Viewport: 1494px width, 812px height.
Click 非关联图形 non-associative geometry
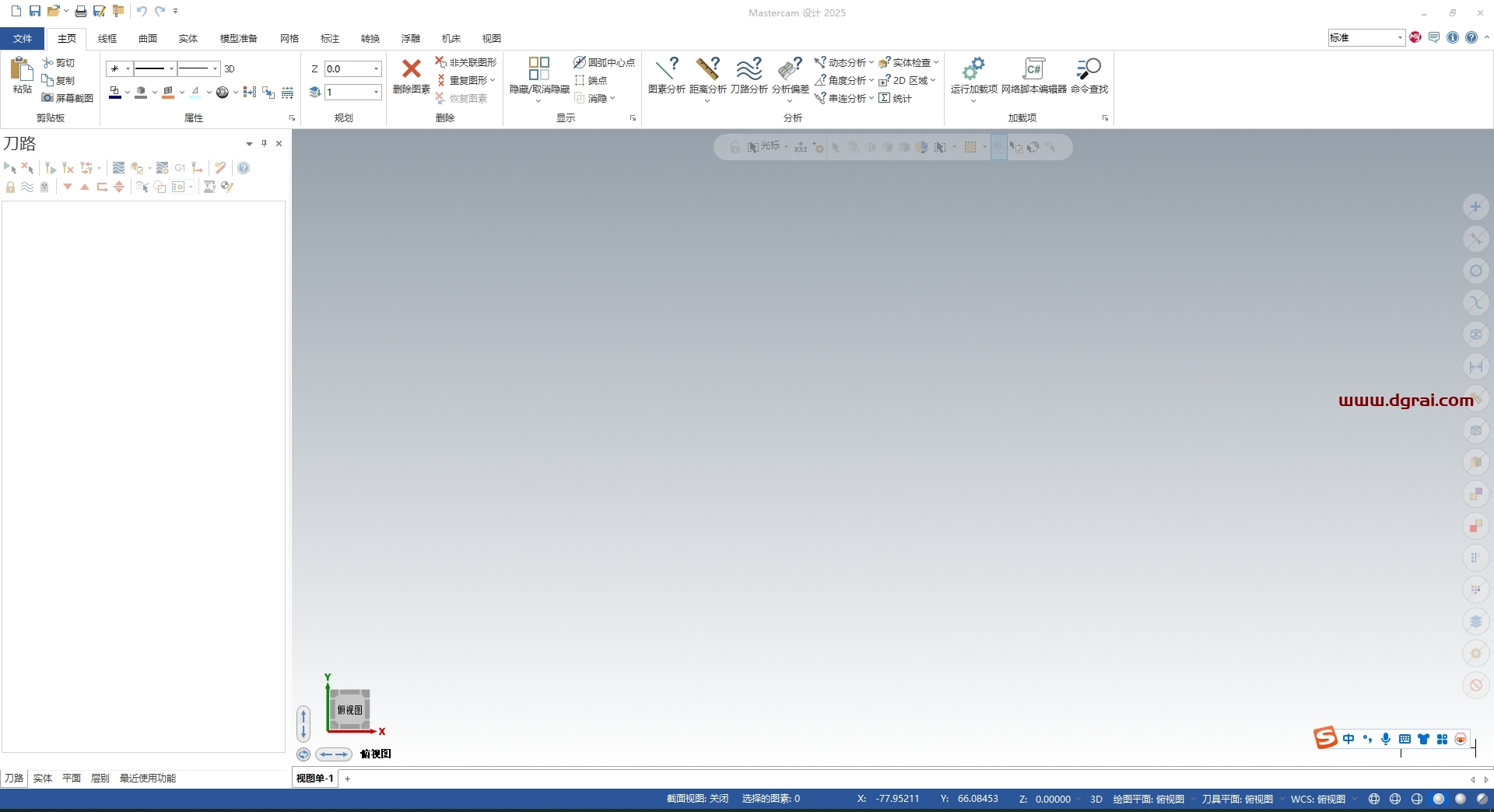coord(466,63)
